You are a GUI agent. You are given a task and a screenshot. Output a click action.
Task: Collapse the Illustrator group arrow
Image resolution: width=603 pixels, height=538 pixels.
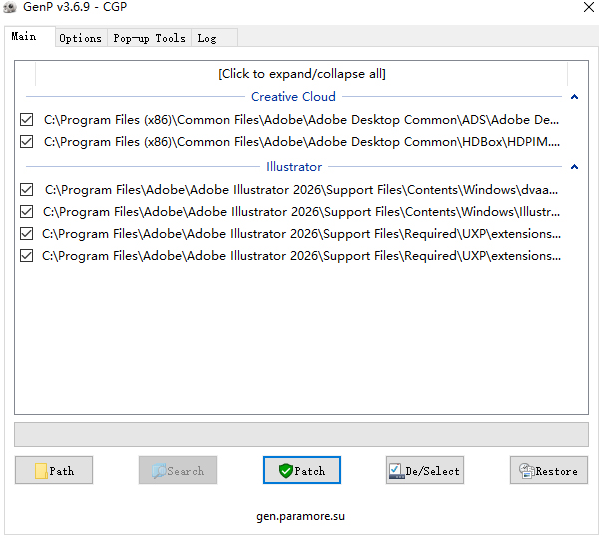[x=574, y=167]
